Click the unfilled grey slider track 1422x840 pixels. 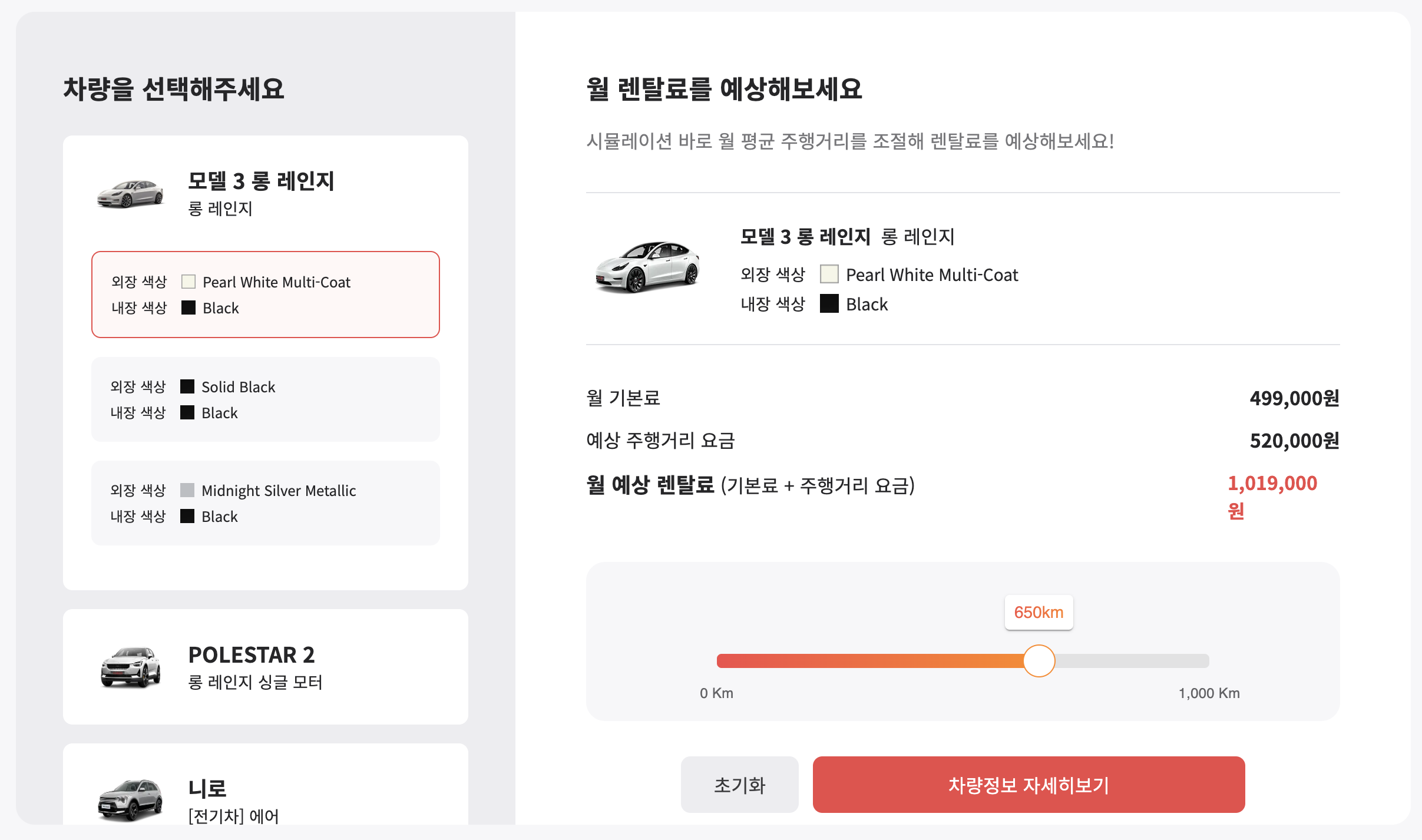point(1132,661)
